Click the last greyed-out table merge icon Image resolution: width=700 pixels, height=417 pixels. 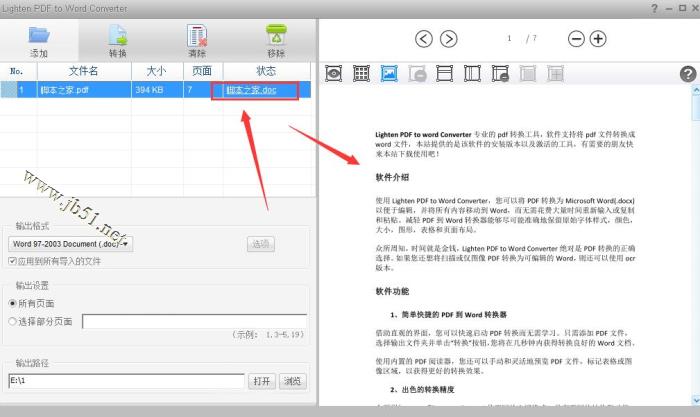[555, 74]
